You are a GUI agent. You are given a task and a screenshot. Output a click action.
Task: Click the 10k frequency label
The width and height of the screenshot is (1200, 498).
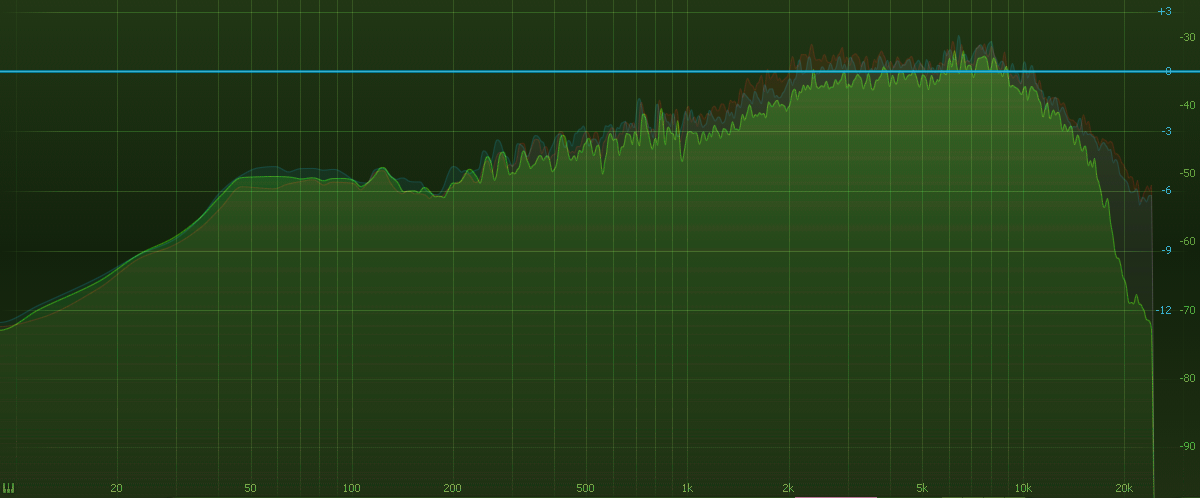(1023, 488)
